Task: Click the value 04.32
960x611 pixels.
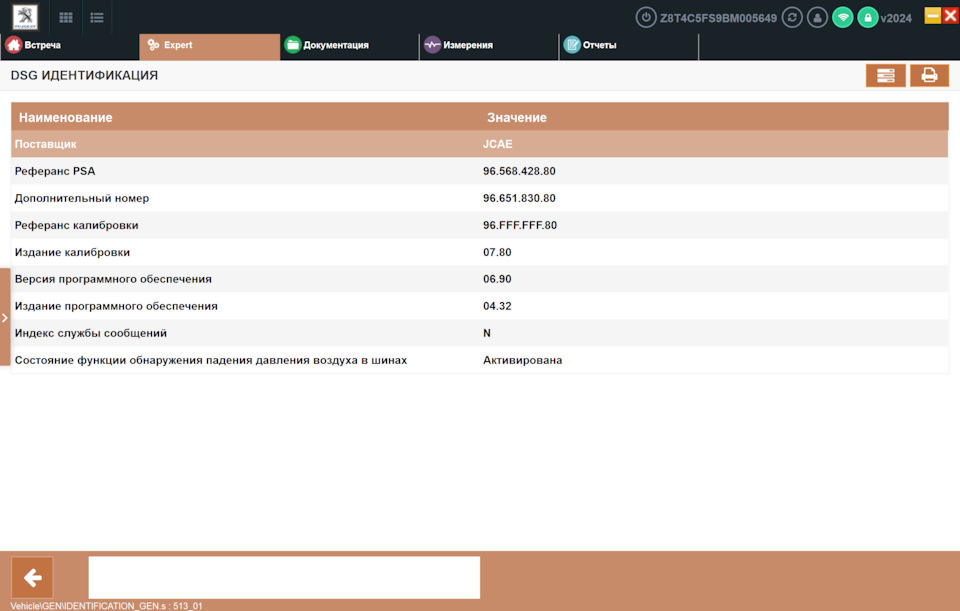Action: pyautogui.click(x=497, y=306)
